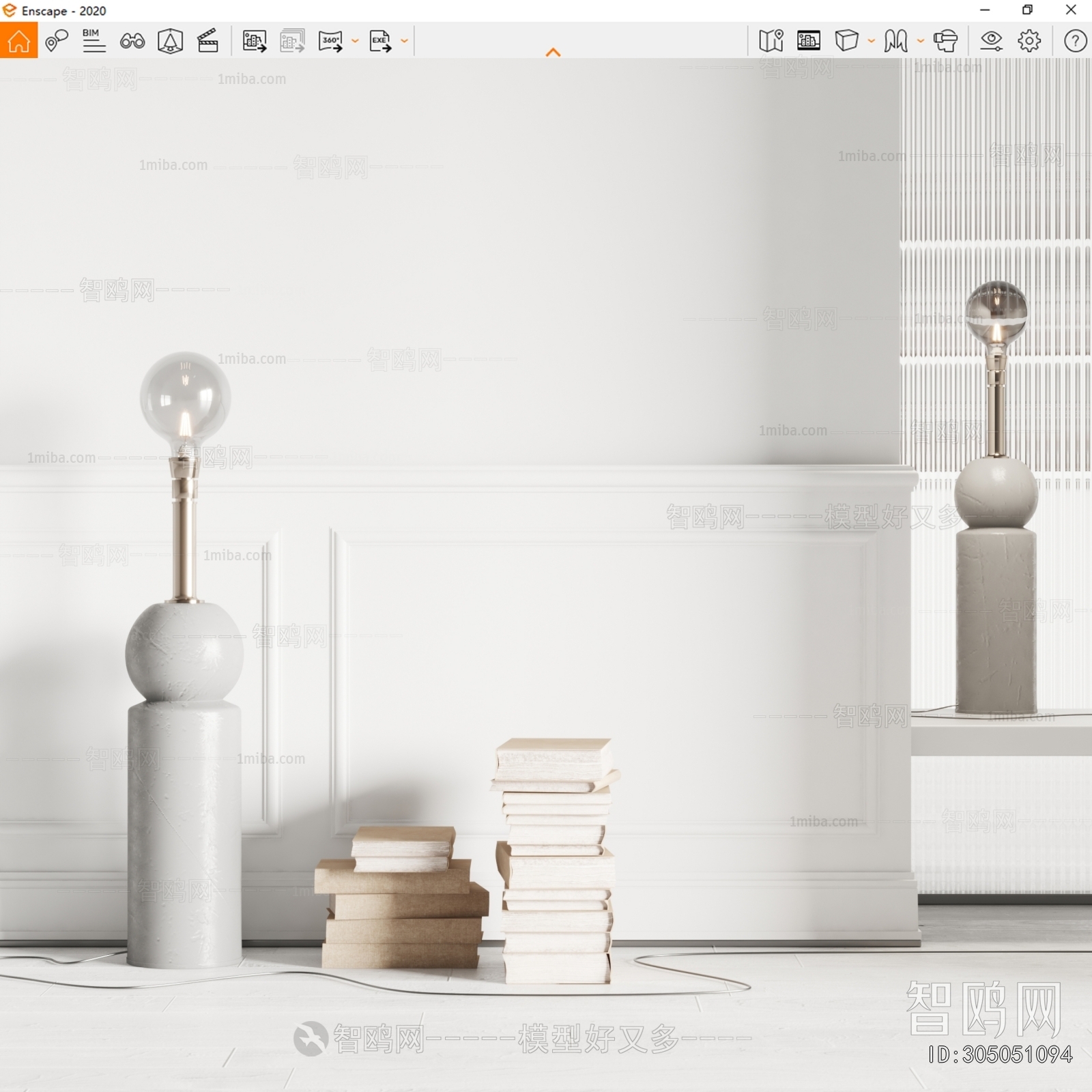Click the Enscape logo in title bar

pos(10,10)
